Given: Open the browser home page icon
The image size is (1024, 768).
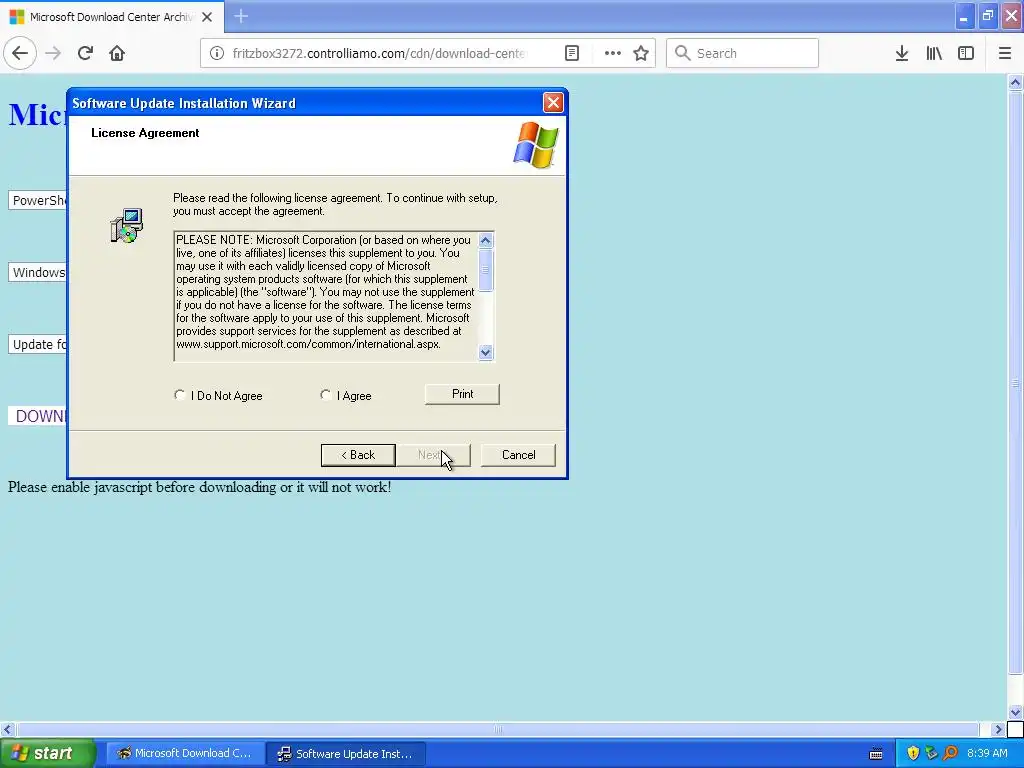Looking at the screenshot, I should coord(117,53).
